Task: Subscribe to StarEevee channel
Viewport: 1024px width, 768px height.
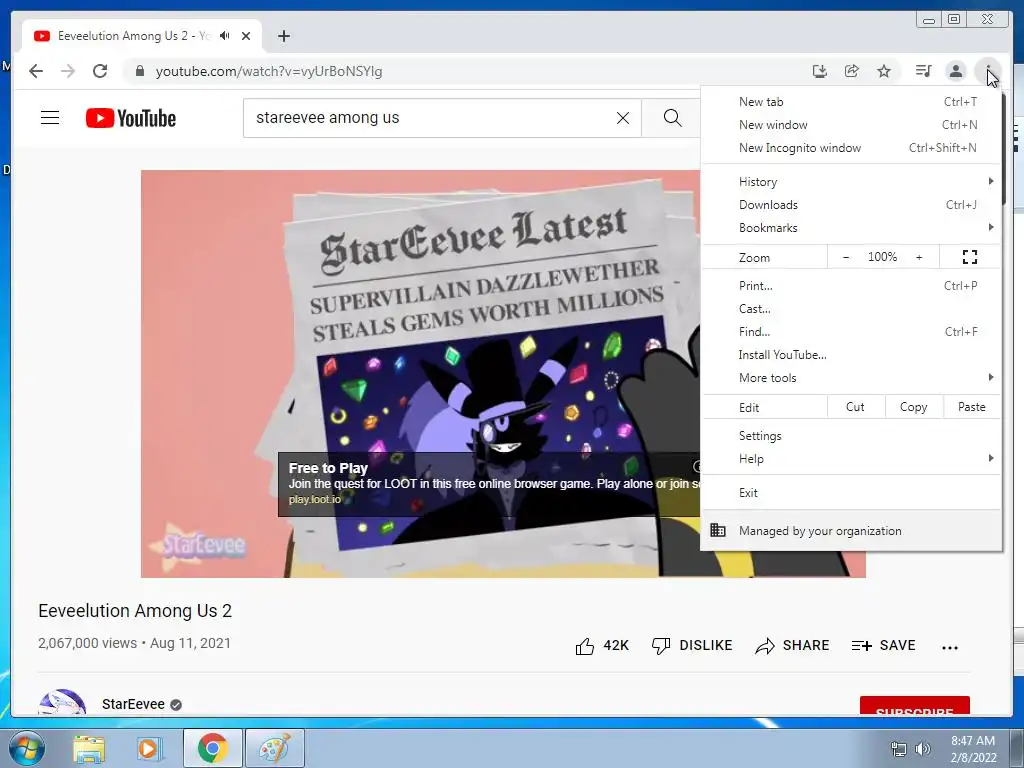Action: (914, 706)
